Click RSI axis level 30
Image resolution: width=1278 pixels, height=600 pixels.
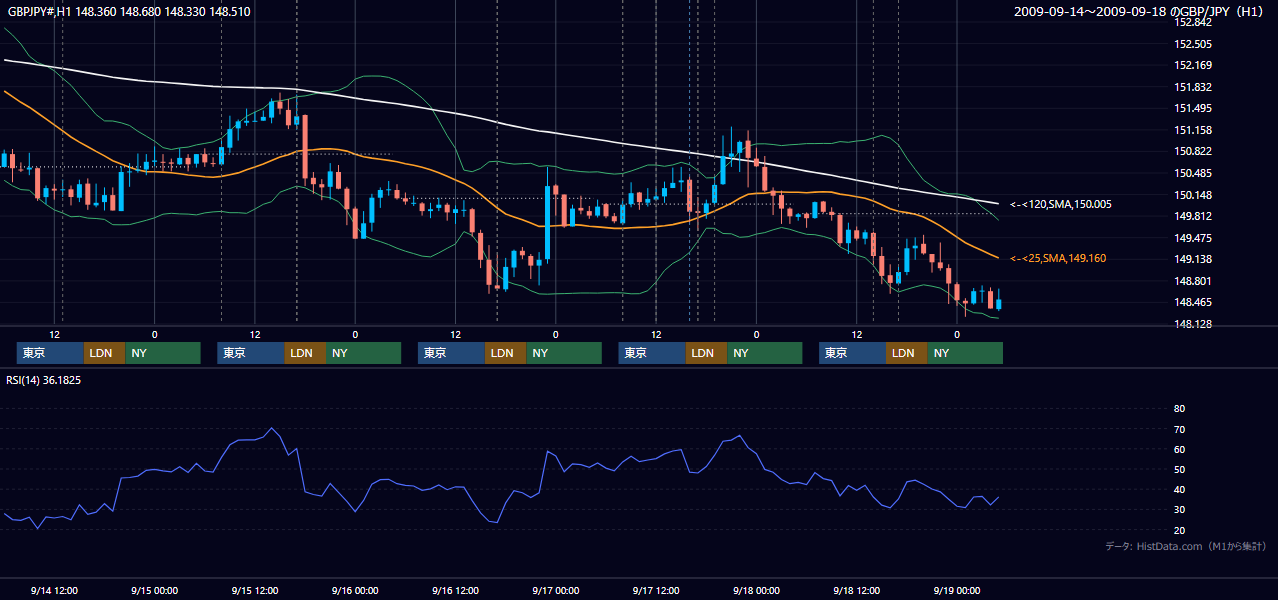[x=1179, y=509]
